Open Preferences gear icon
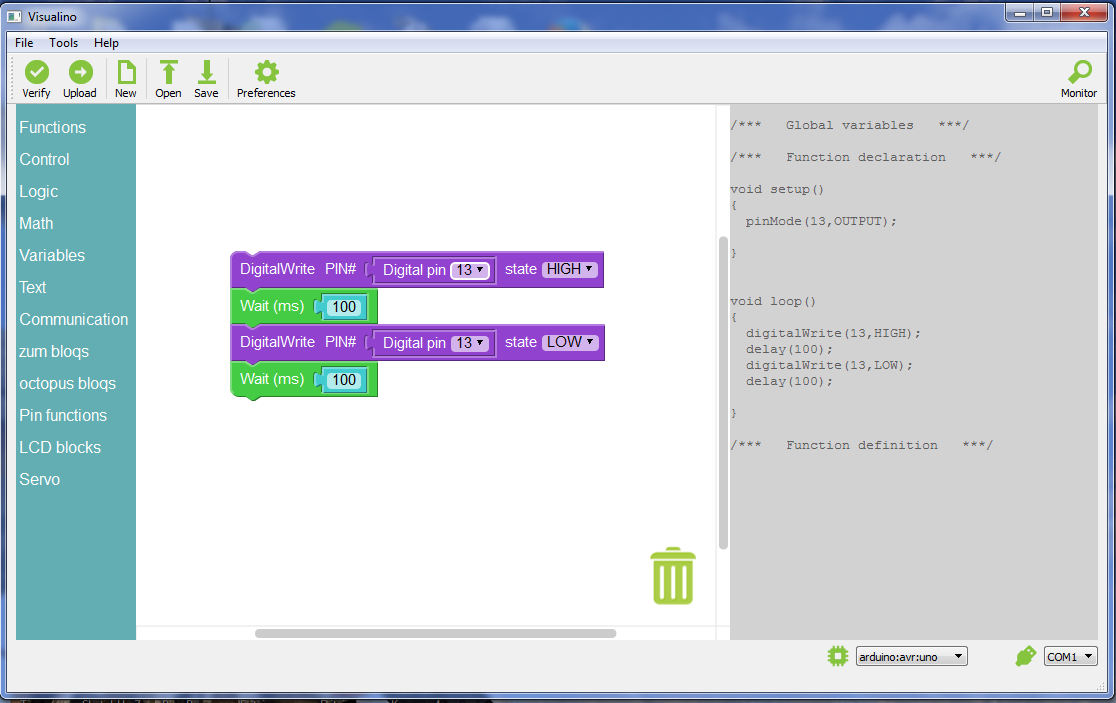 (x=266, y=73)
